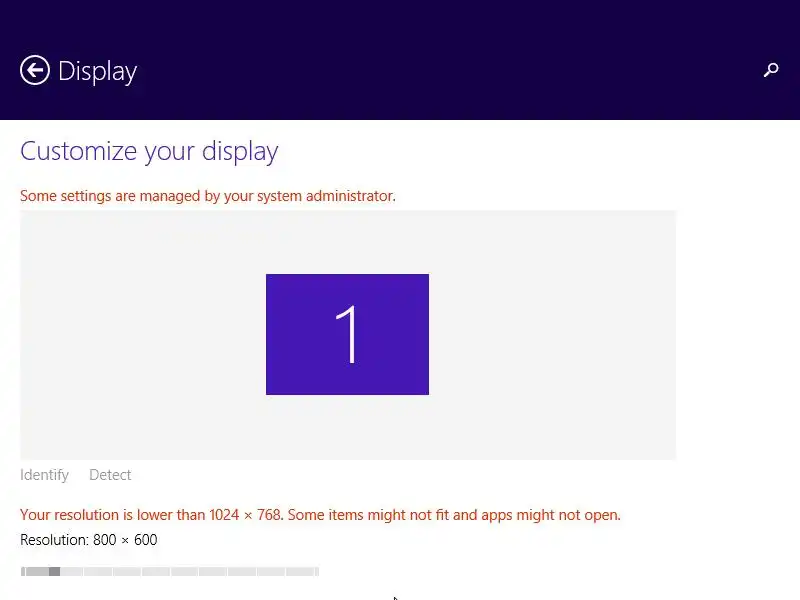Click the 'managed by your system administrator' notice
800x600 pixels.
point(208,196)
